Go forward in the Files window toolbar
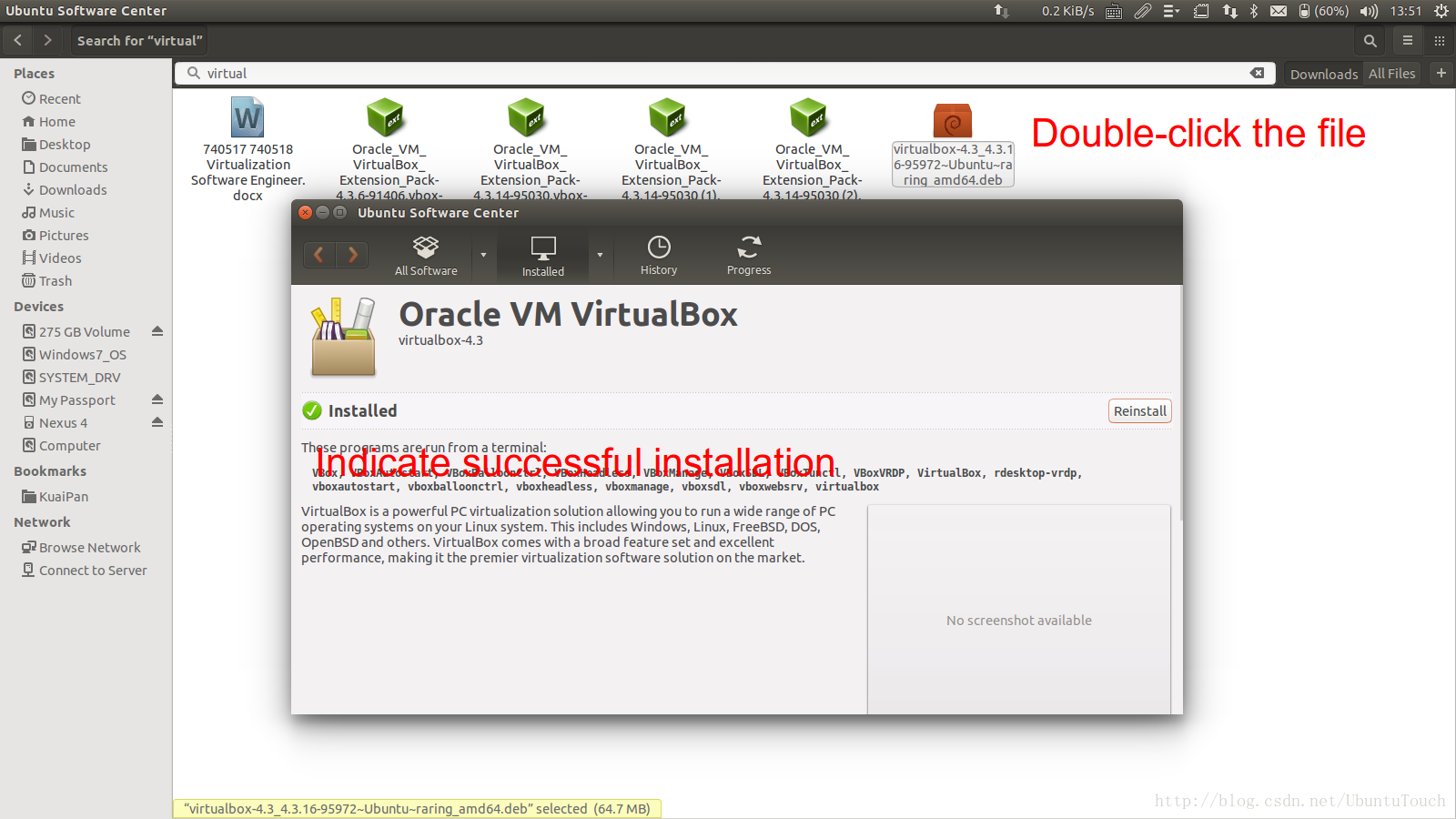This screenshot has width=1456, height=819. [x=47, y=40]
